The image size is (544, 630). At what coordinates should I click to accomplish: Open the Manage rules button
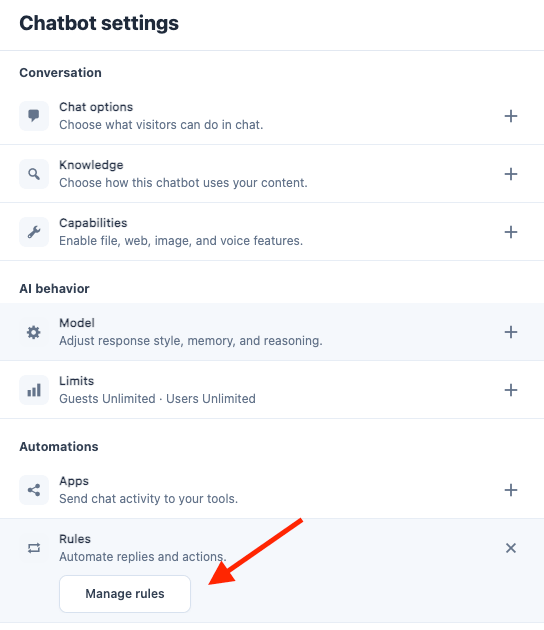tap(125, 593)
